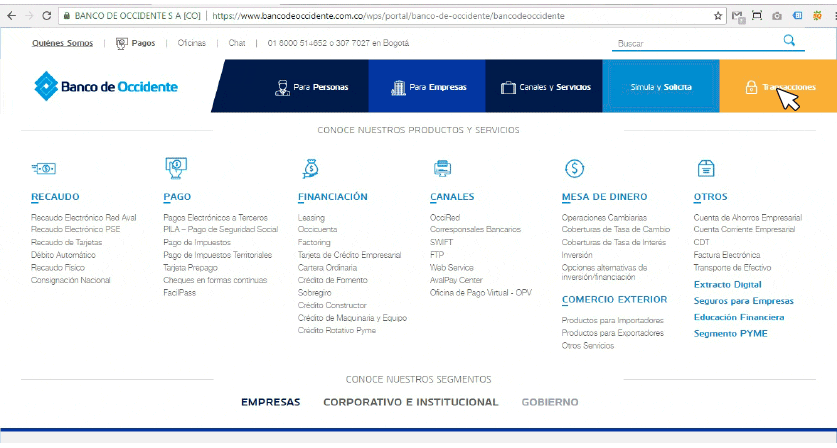The height and width of the screenshot is (448, 837).
Task: Open the Para Empresas menu
Action: click(x=427, y=86)
